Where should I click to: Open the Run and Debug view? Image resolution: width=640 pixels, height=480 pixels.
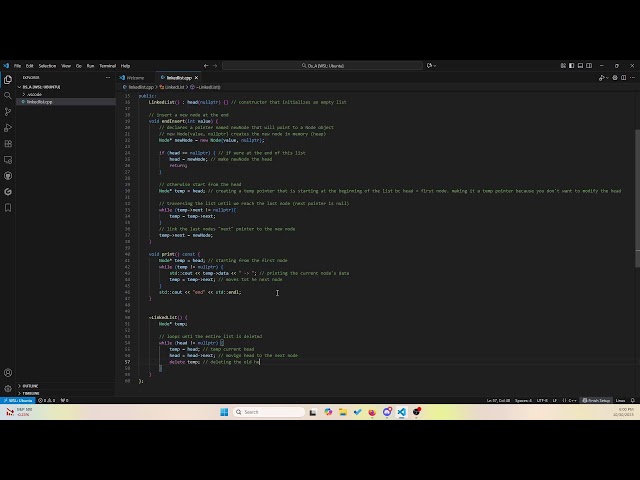coord(8,128)
